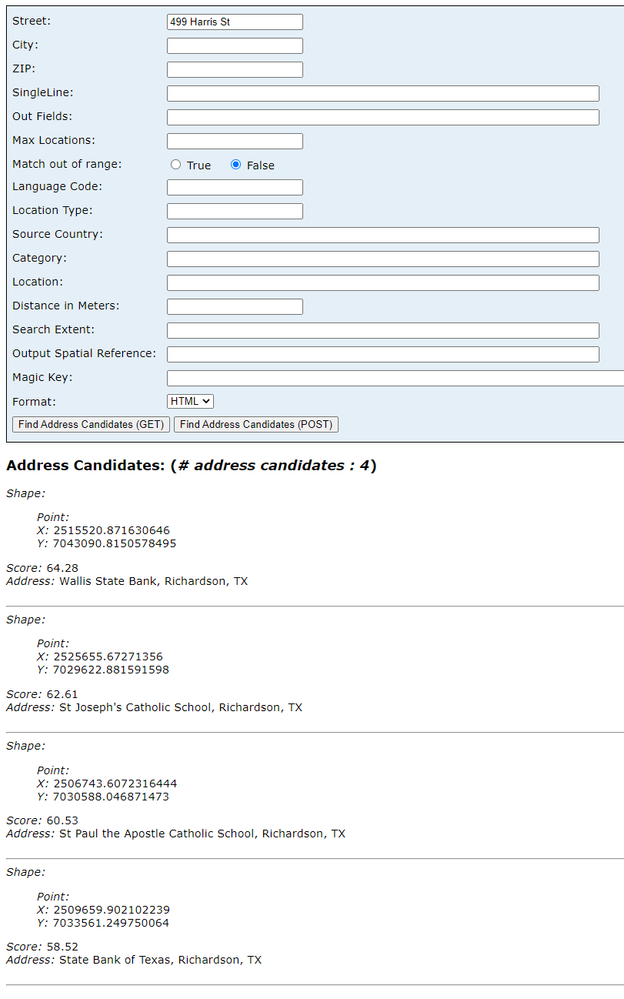Focus the Max Locations field
The height and width of the screenshot is (999, 624).
pos(235,142)
